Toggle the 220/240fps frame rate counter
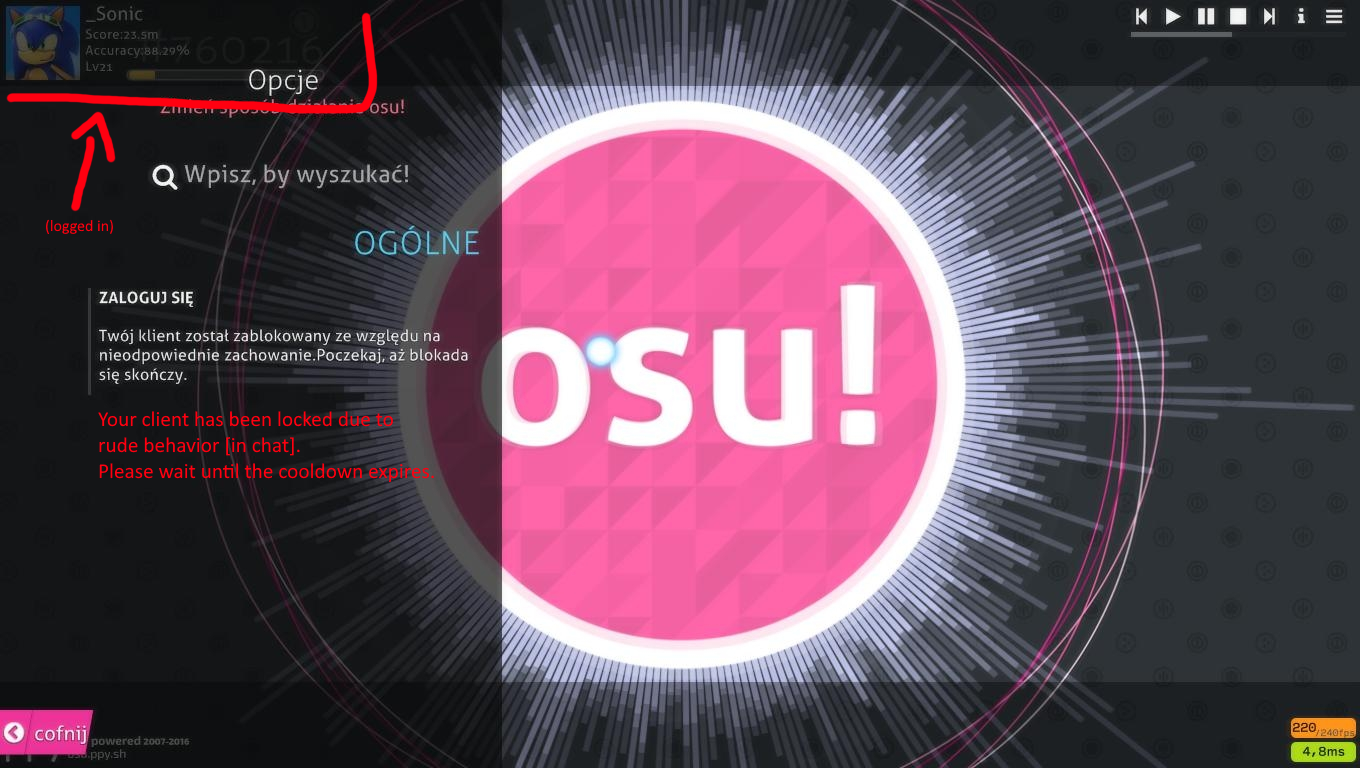Screen dimensions: 1360x768 1322,728
